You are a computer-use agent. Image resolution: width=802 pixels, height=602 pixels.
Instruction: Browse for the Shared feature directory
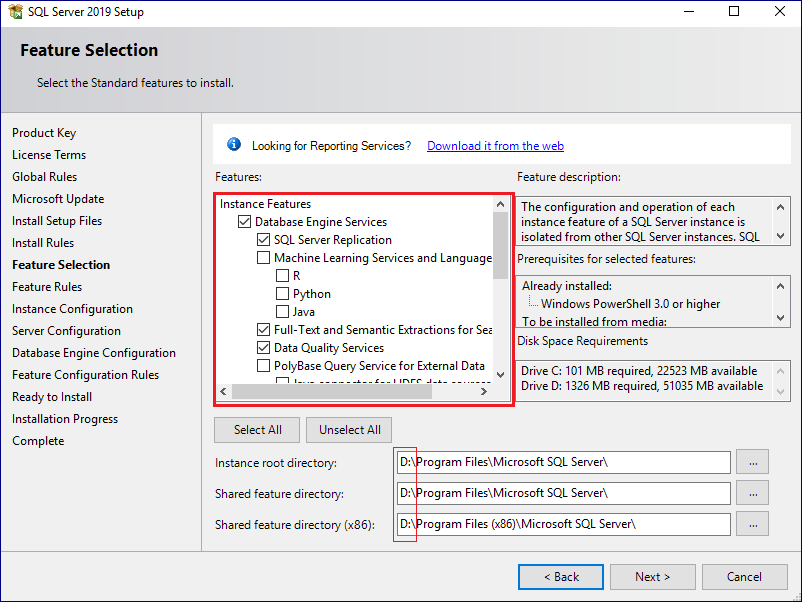[752, 493]
